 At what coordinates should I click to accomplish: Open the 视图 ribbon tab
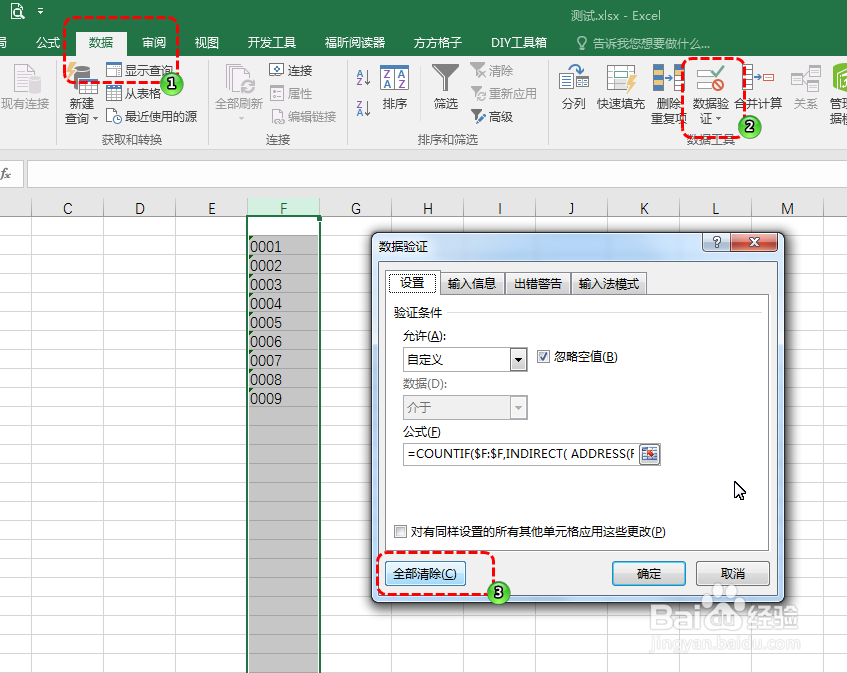[206, 42]
